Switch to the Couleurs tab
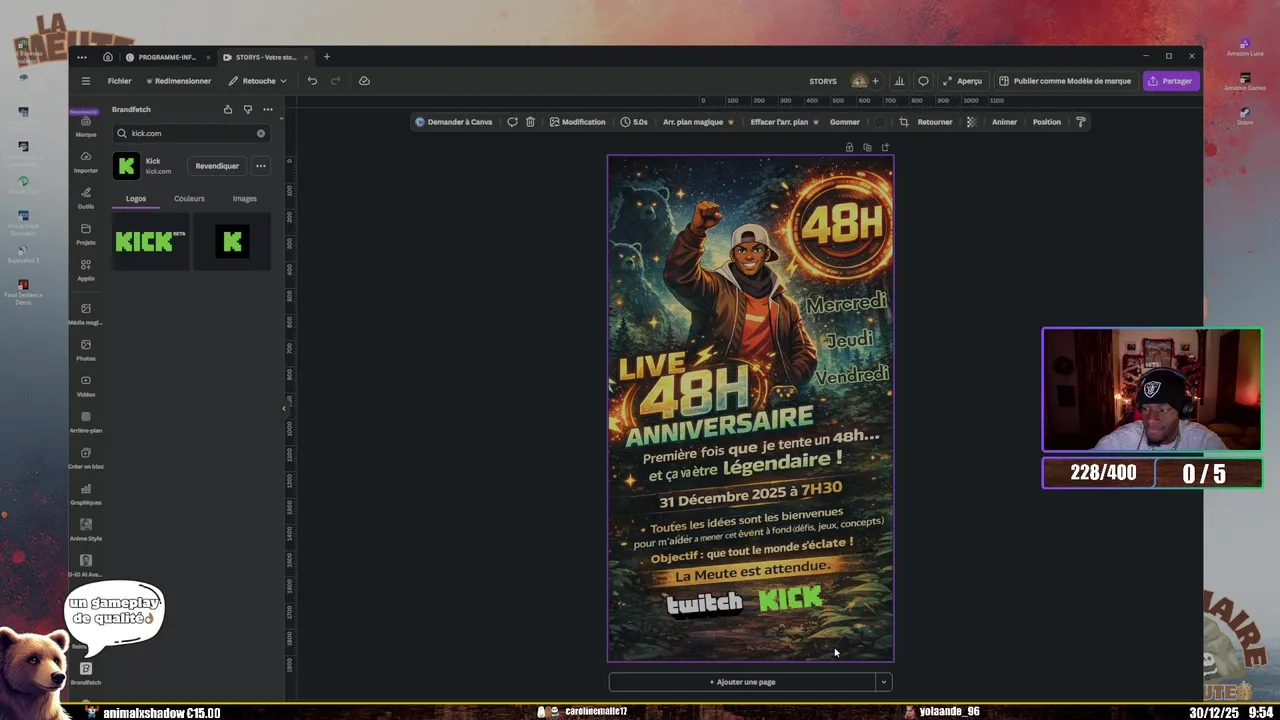This screenshot has height=720, width=1280. [x=189, y=198]
